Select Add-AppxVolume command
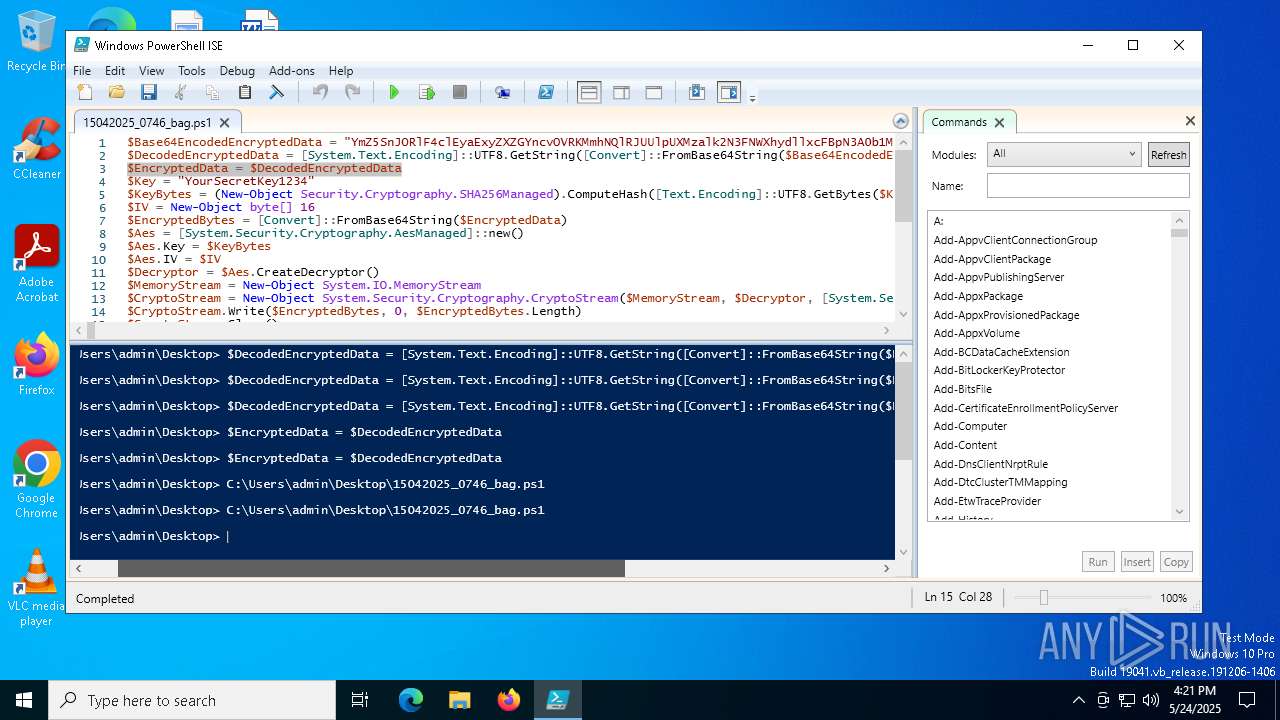The height and width of the screenshot is (720, 1280). [x=976, y=333]
